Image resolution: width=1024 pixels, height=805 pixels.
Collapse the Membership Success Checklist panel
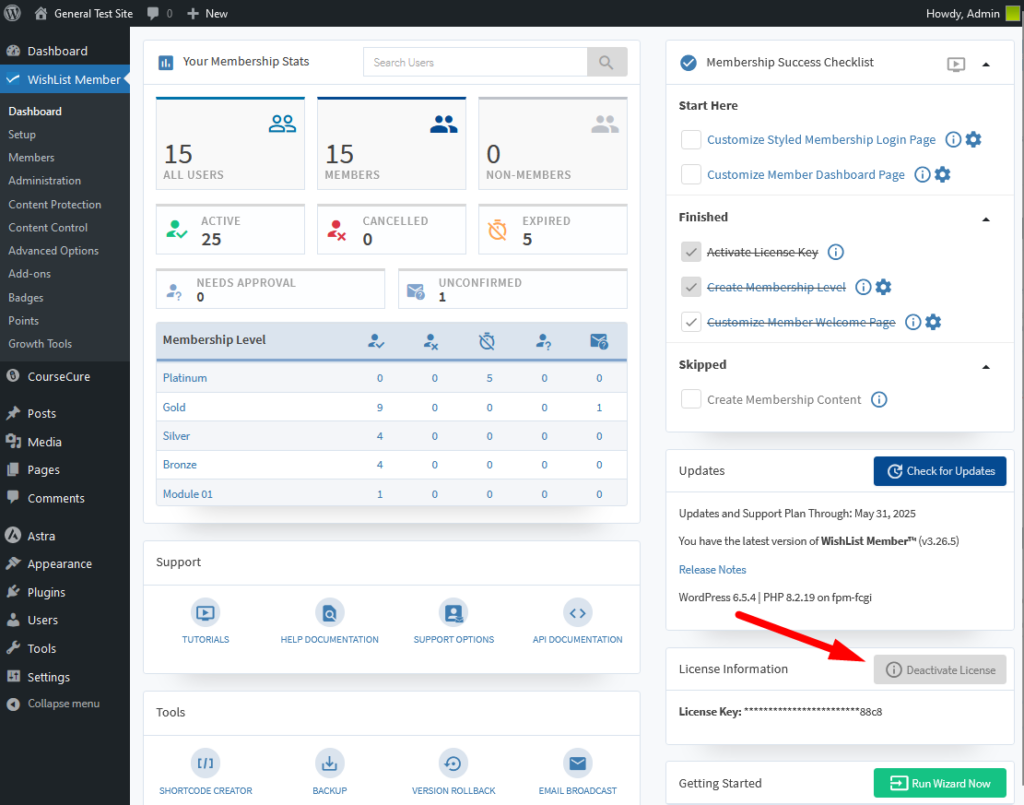point(987,63)
